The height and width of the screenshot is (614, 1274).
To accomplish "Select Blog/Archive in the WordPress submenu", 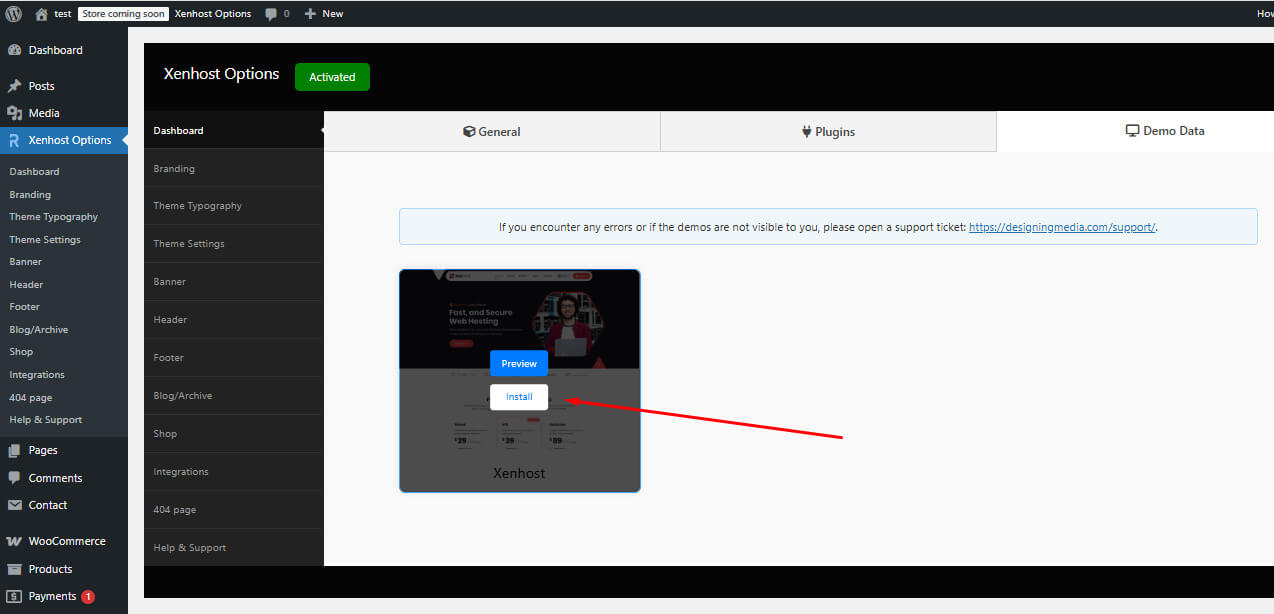I will click(x=39, y=330).
